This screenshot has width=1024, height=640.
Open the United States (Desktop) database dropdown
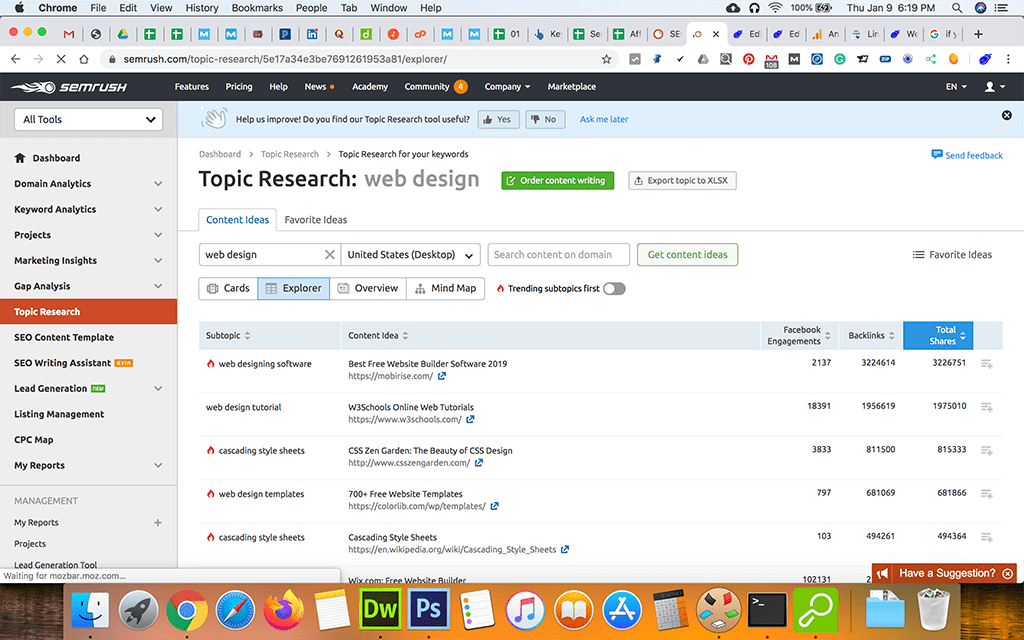pyautogui.click(x=411, y=255)
